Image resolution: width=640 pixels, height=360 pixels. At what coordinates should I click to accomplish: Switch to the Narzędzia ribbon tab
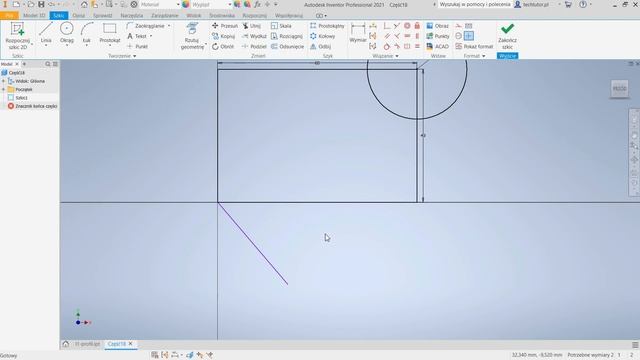click(131, 16)
